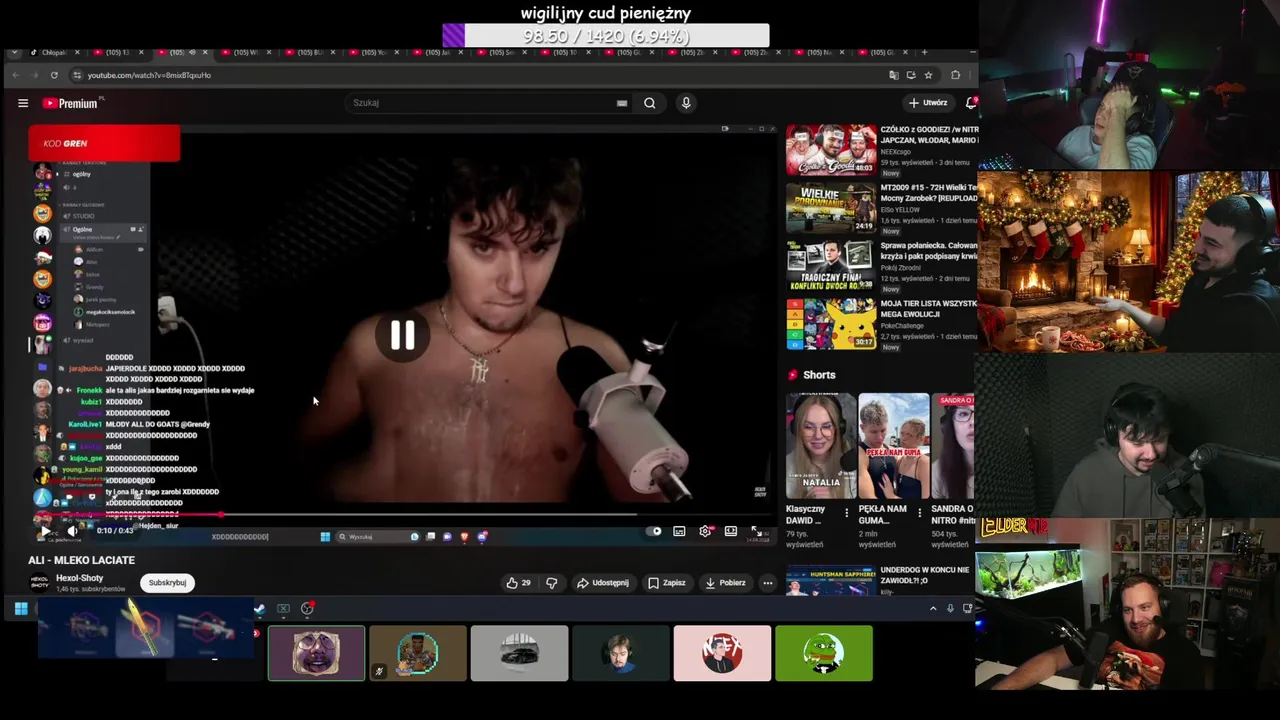The width and height of the screenshot is (1280, 720).
Task: Open the NATALIA Klasyczny DAWID short
Action: click(x=821, y=446)
